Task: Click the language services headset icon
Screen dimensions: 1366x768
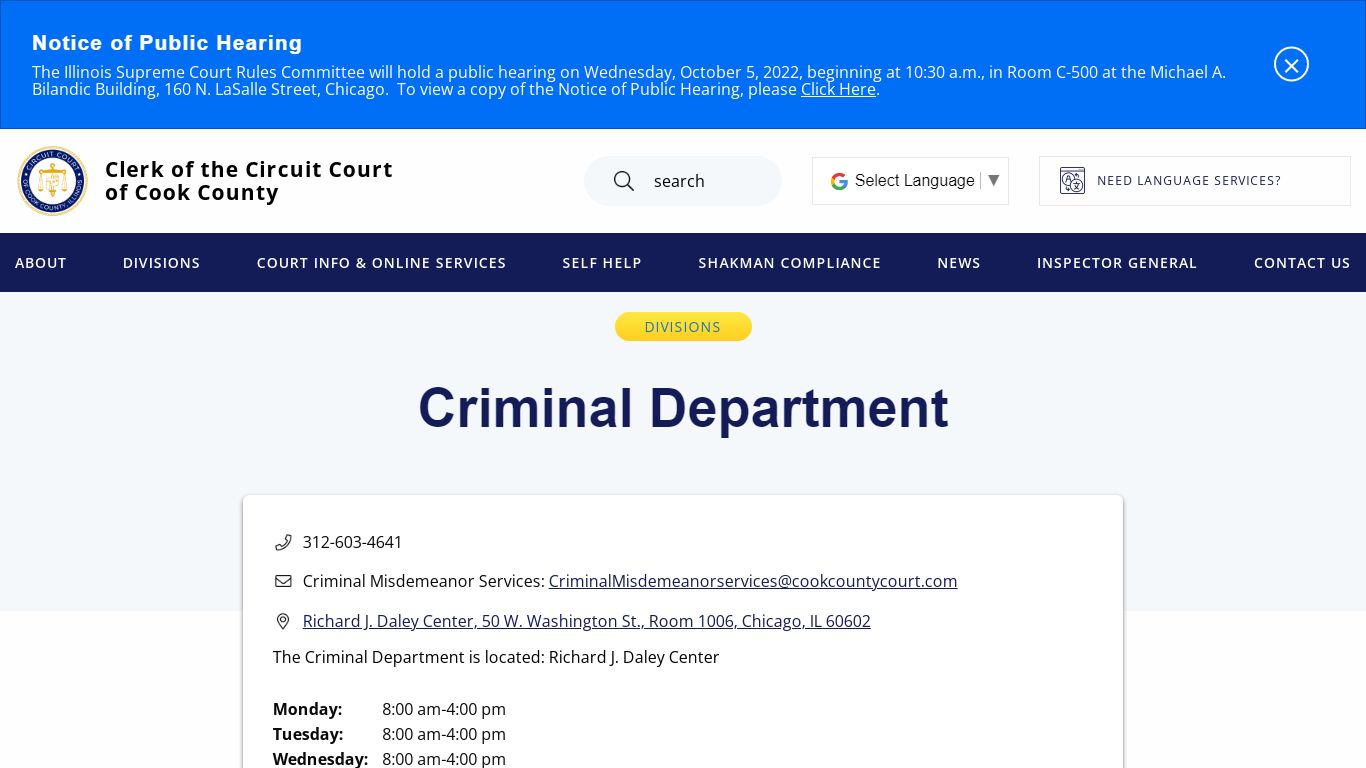Action: click(x=1071, y=180)
